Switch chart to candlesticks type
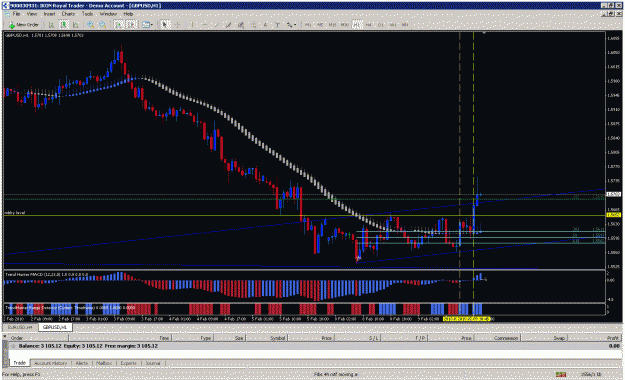Screen dimensions: 625x380 pyautogui.click(x=64, y=25)
